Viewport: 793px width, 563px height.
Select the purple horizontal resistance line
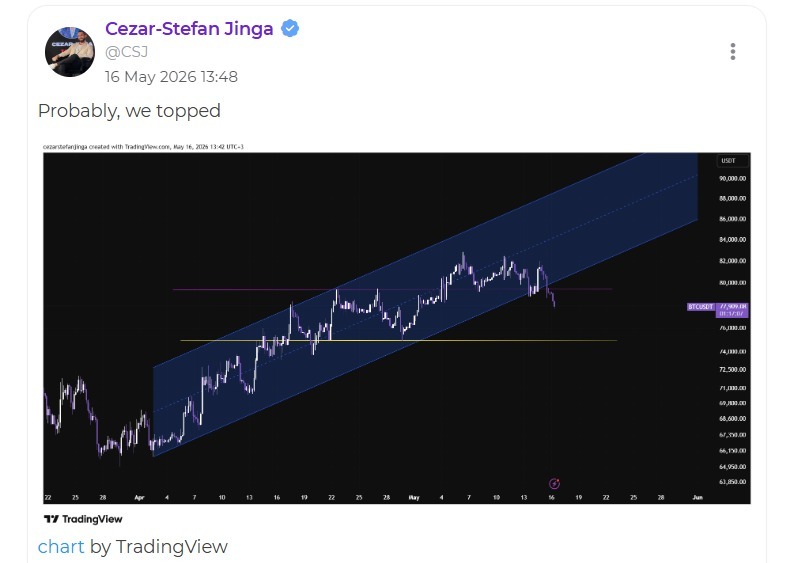[x=392, y=289]
